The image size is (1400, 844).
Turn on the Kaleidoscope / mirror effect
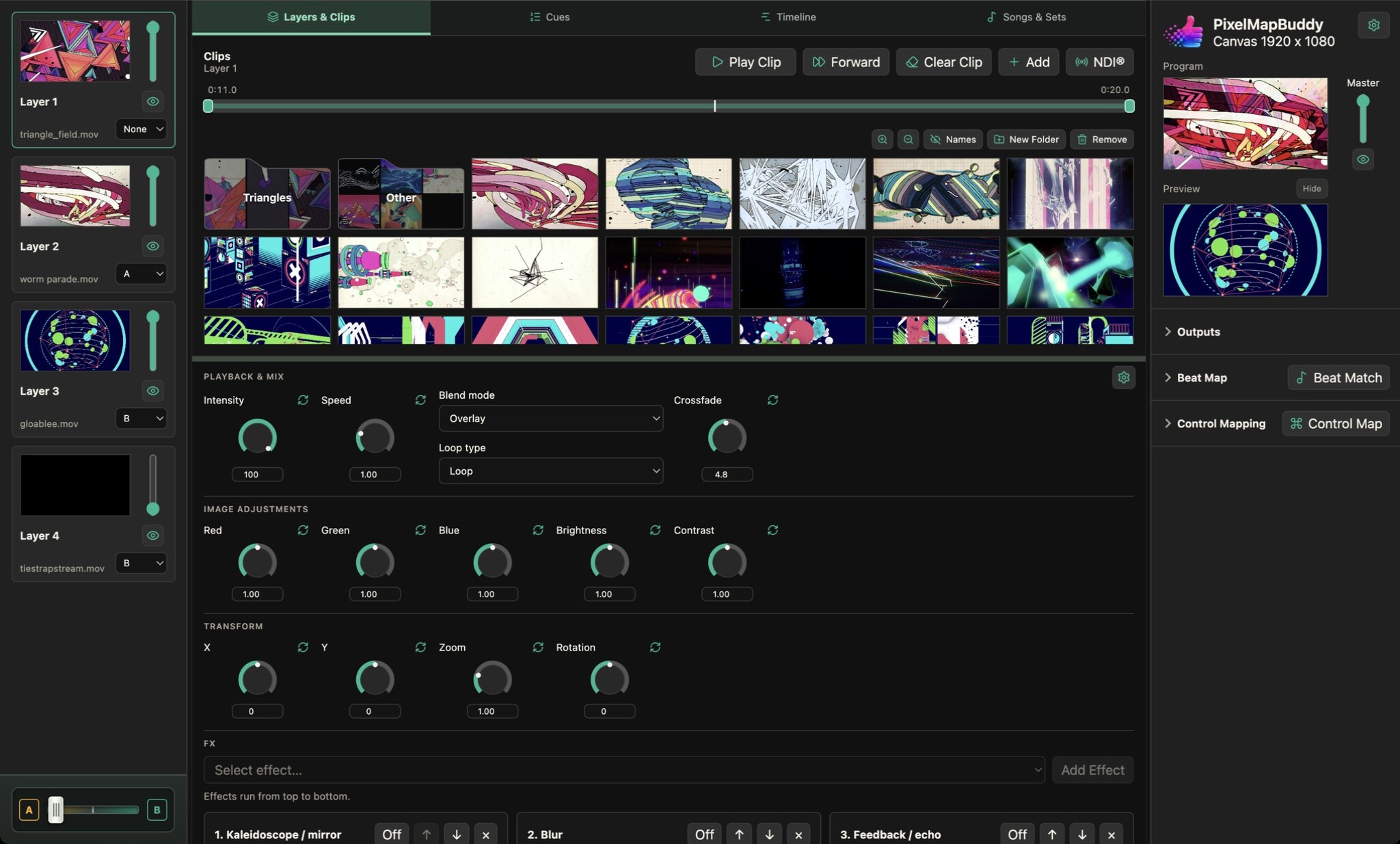[x=392, y=834]
